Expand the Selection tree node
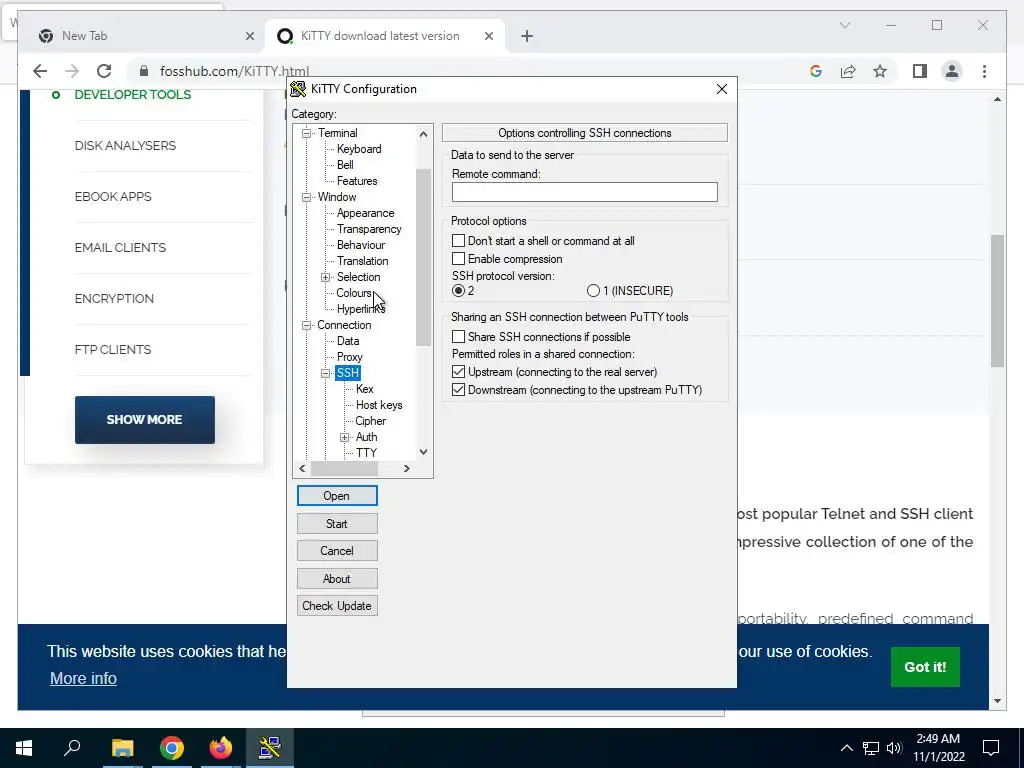Image resolution: width=1024 pixels, height=768 pixels. coord(325,278)
